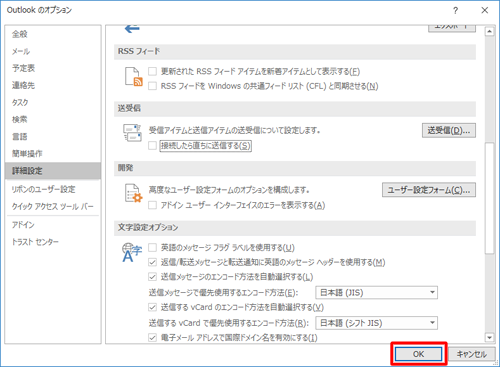This screenshot has height=367, width=500.
Task: Click the RSS feed document icon
Action: (133, 77)
